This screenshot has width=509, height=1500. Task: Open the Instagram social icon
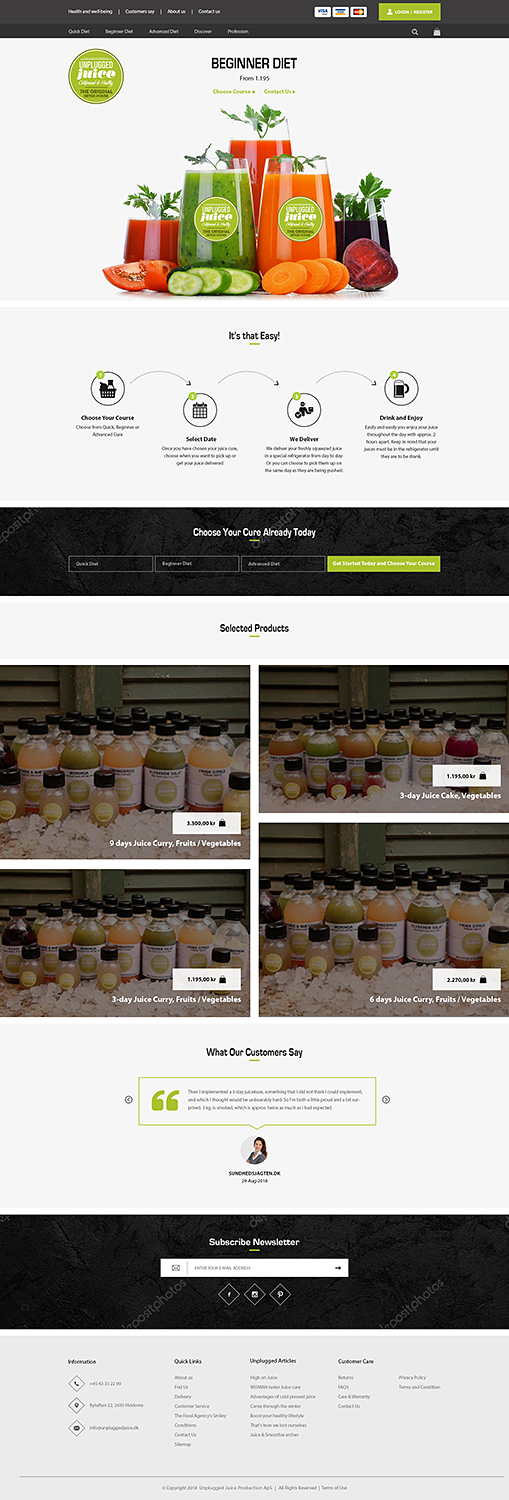click(x=255, y=1294)
